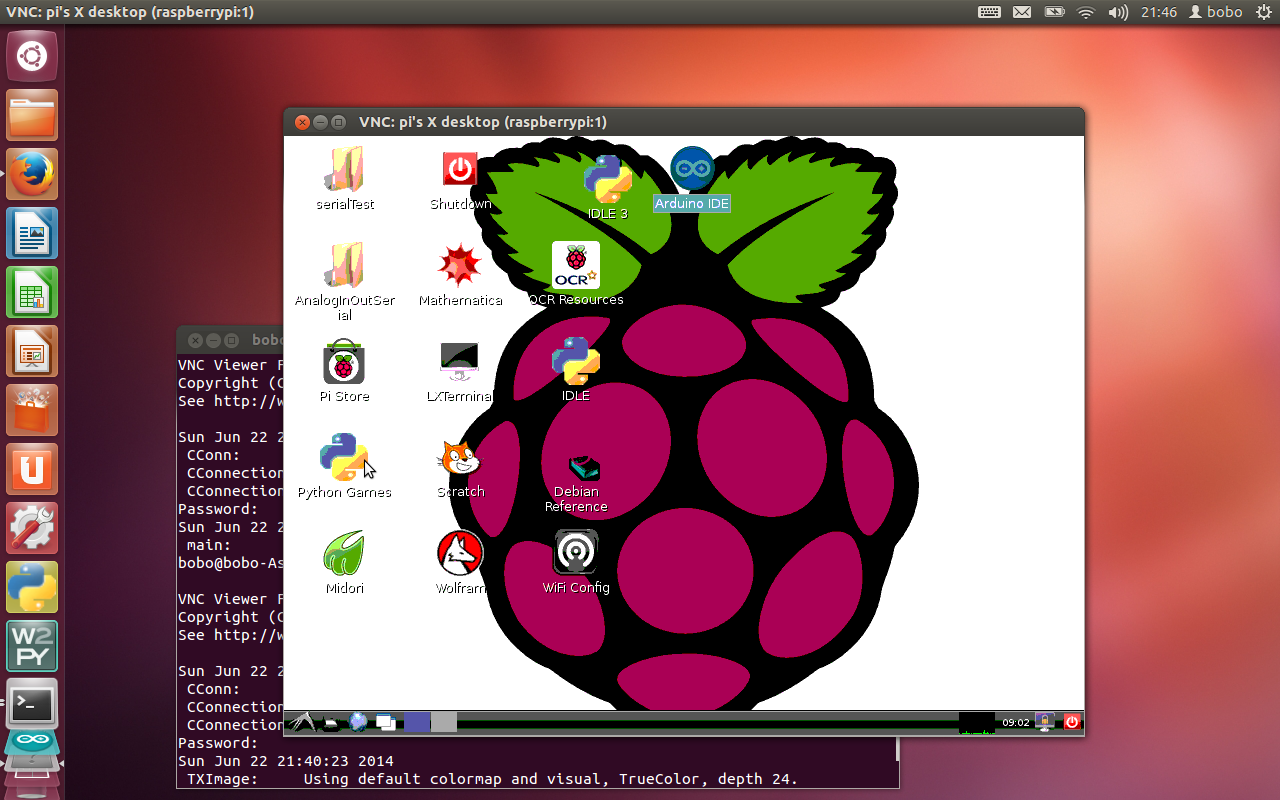
Task: Open System Settings wrench-gear launcher icon
Action: [x=32, y=528]
